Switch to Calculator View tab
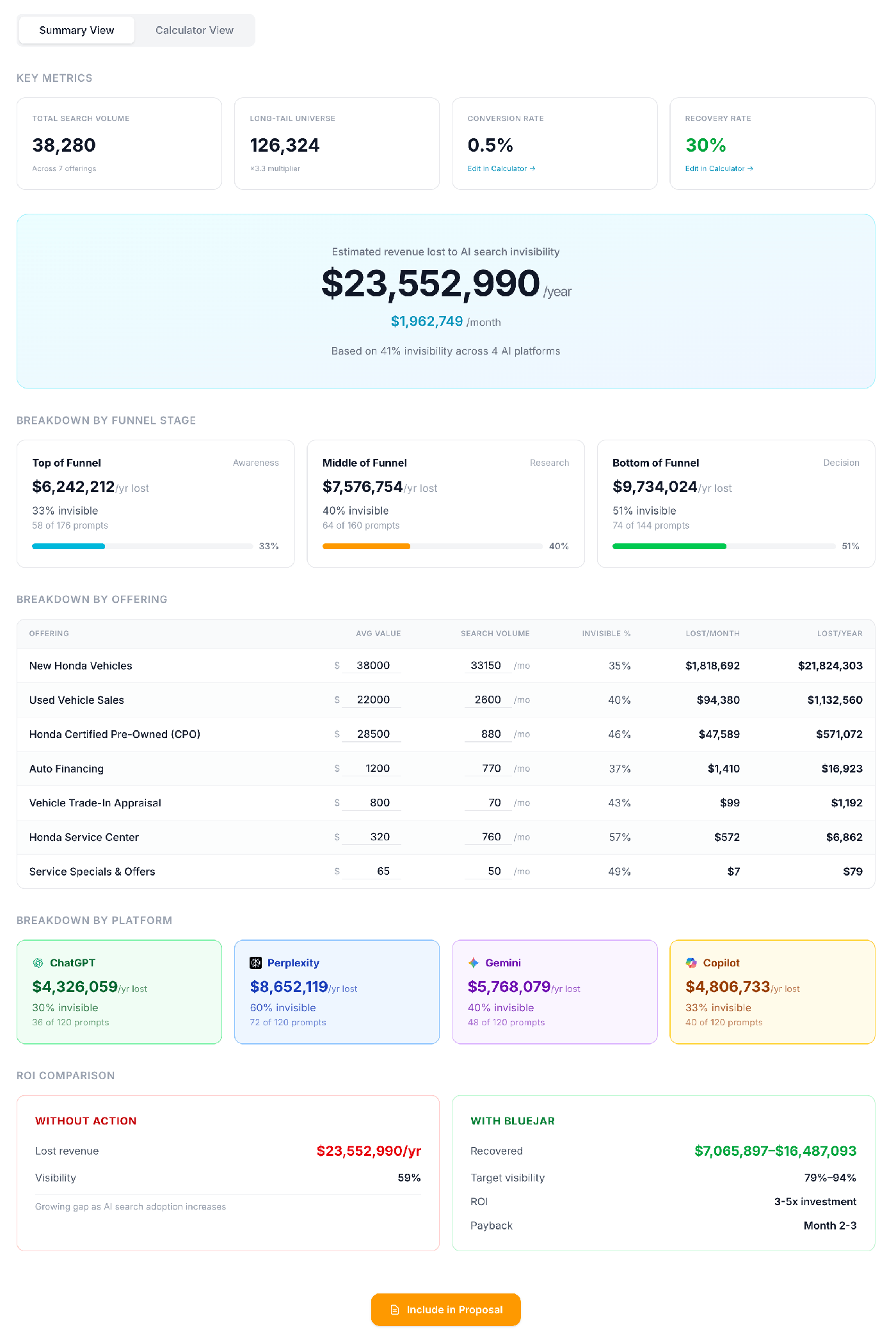The image size is (896, 1344). point(195,30)
